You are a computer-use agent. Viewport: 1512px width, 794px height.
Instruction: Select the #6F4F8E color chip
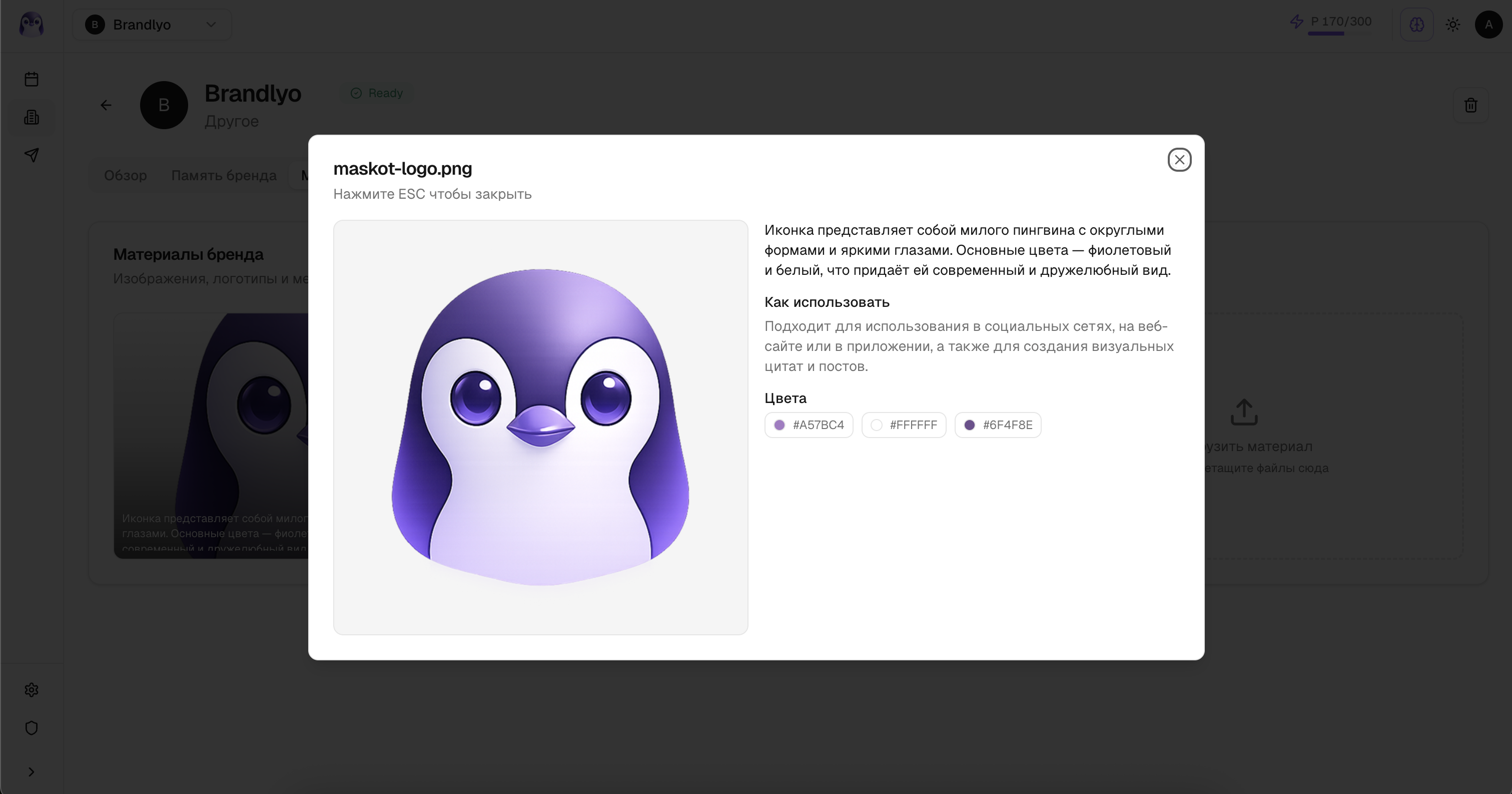[x=998, y=425]
